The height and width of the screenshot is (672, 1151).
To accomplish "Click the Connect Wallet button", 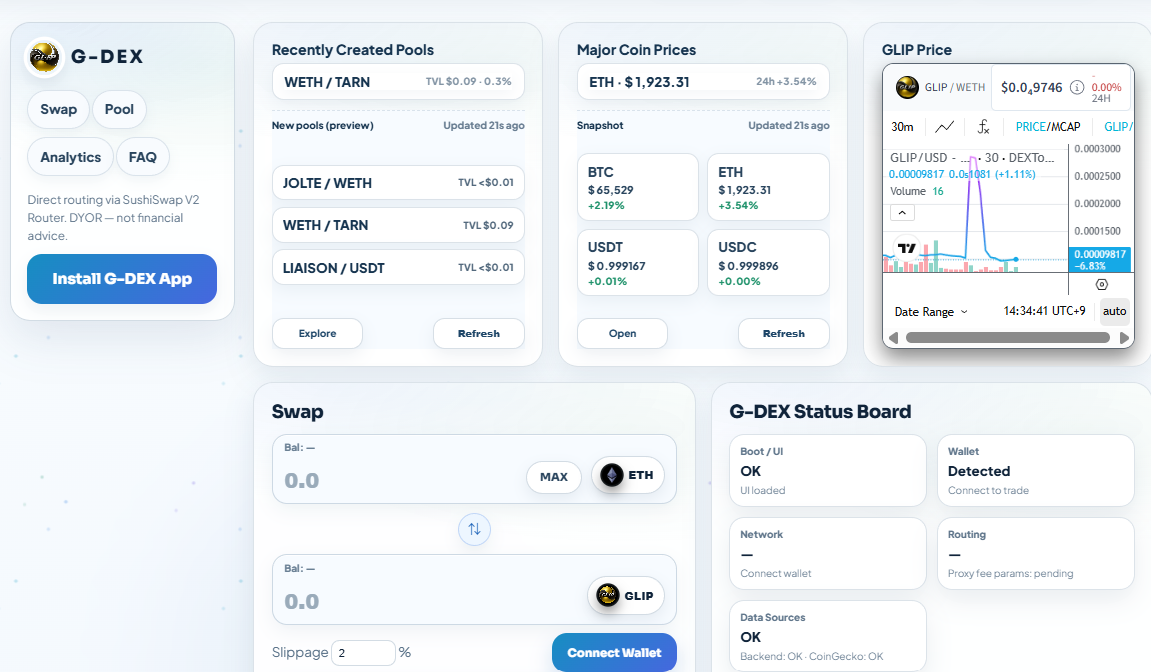I will [614, 652].
